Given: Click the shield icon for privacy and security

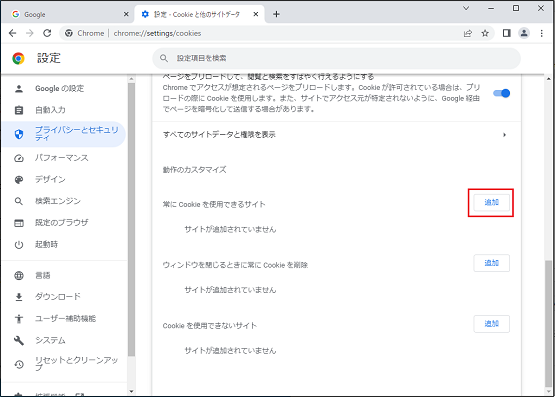Looking at the screenshot, I should (19, 134).
